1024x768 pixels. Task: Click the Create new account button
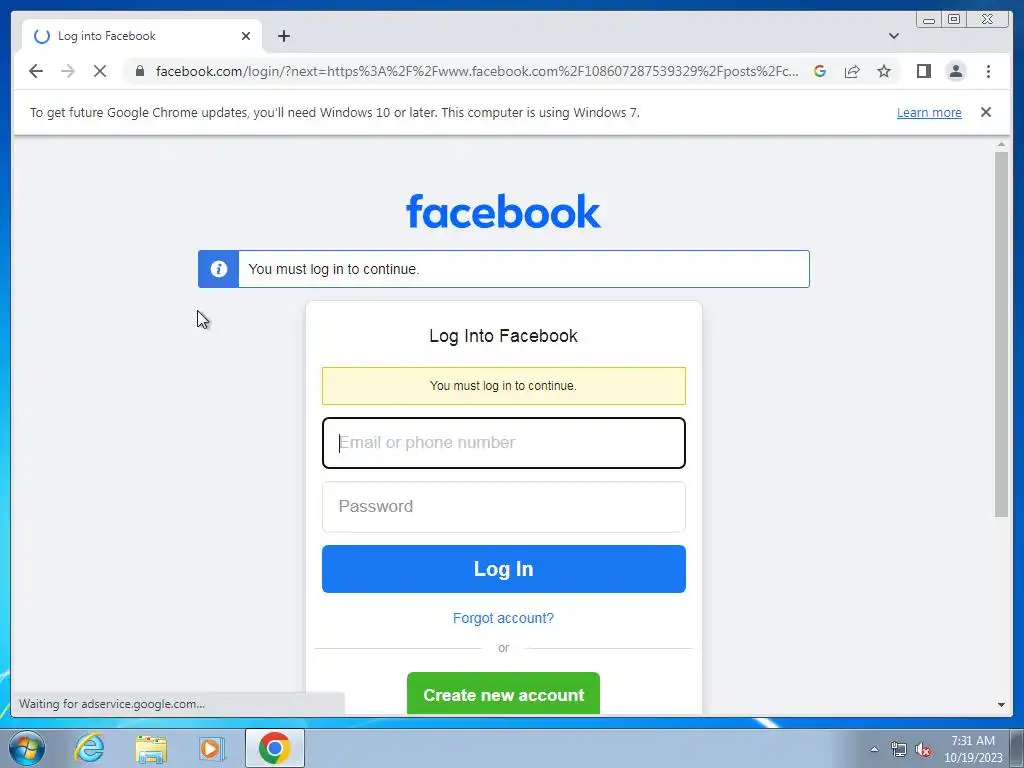[504, 694]
